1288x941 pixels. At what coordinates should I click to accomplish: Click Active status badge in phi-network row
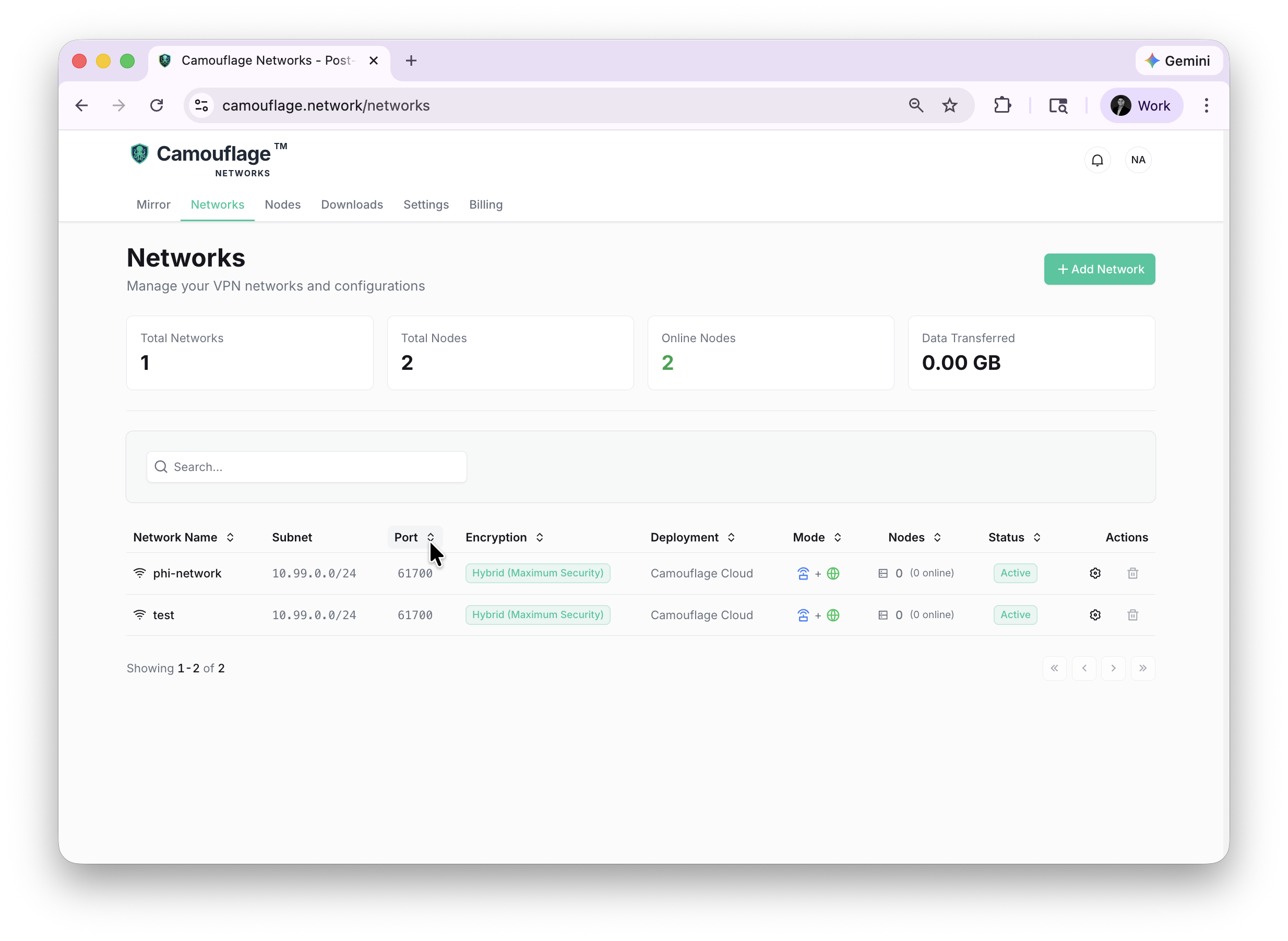pos(1015,573)
